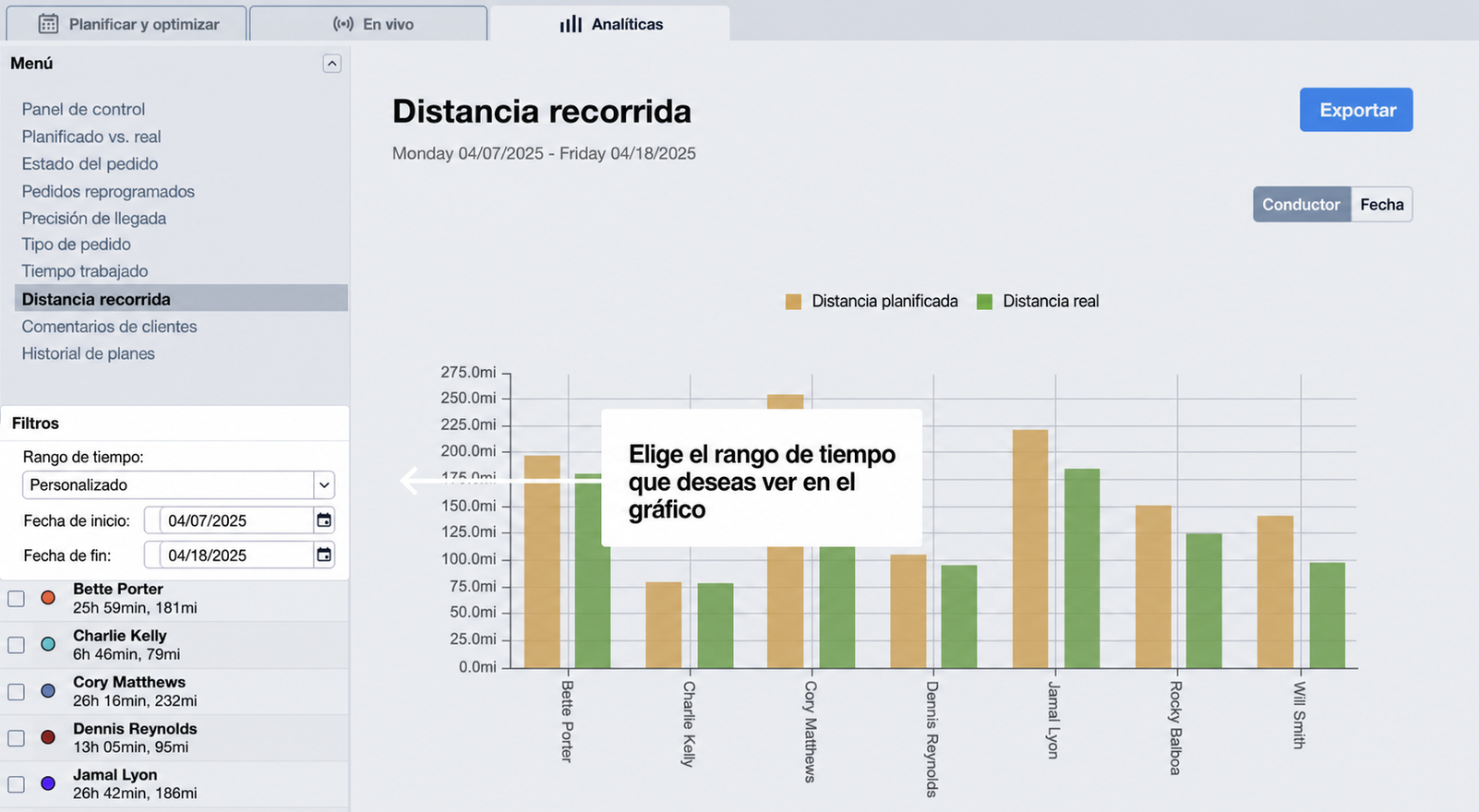
Task: Open Tiempo trabajado report
Action: (x=85, y=271)
